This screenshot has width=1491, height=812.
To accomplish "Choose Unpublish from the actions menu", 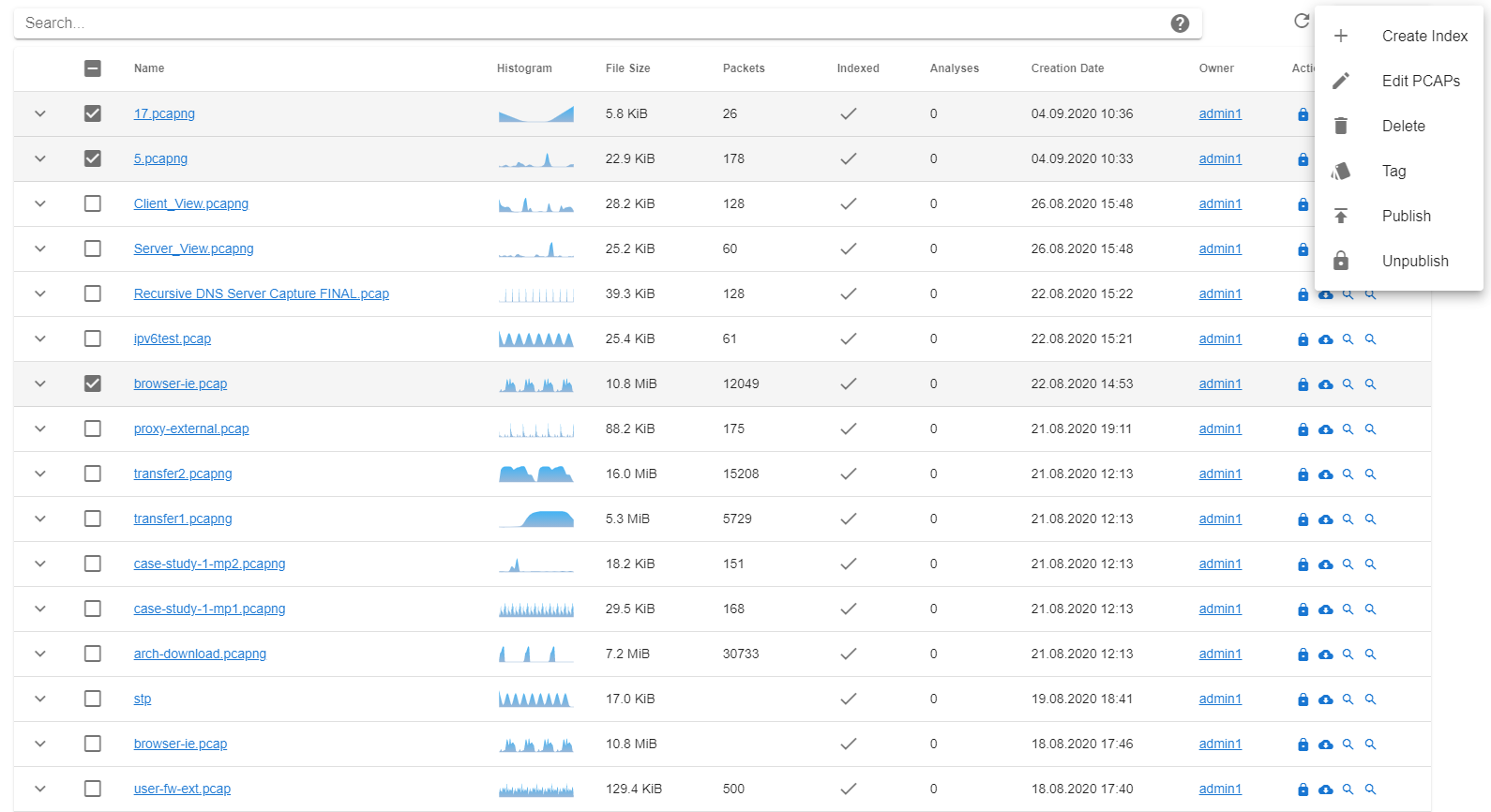I will coord(1399,261).
